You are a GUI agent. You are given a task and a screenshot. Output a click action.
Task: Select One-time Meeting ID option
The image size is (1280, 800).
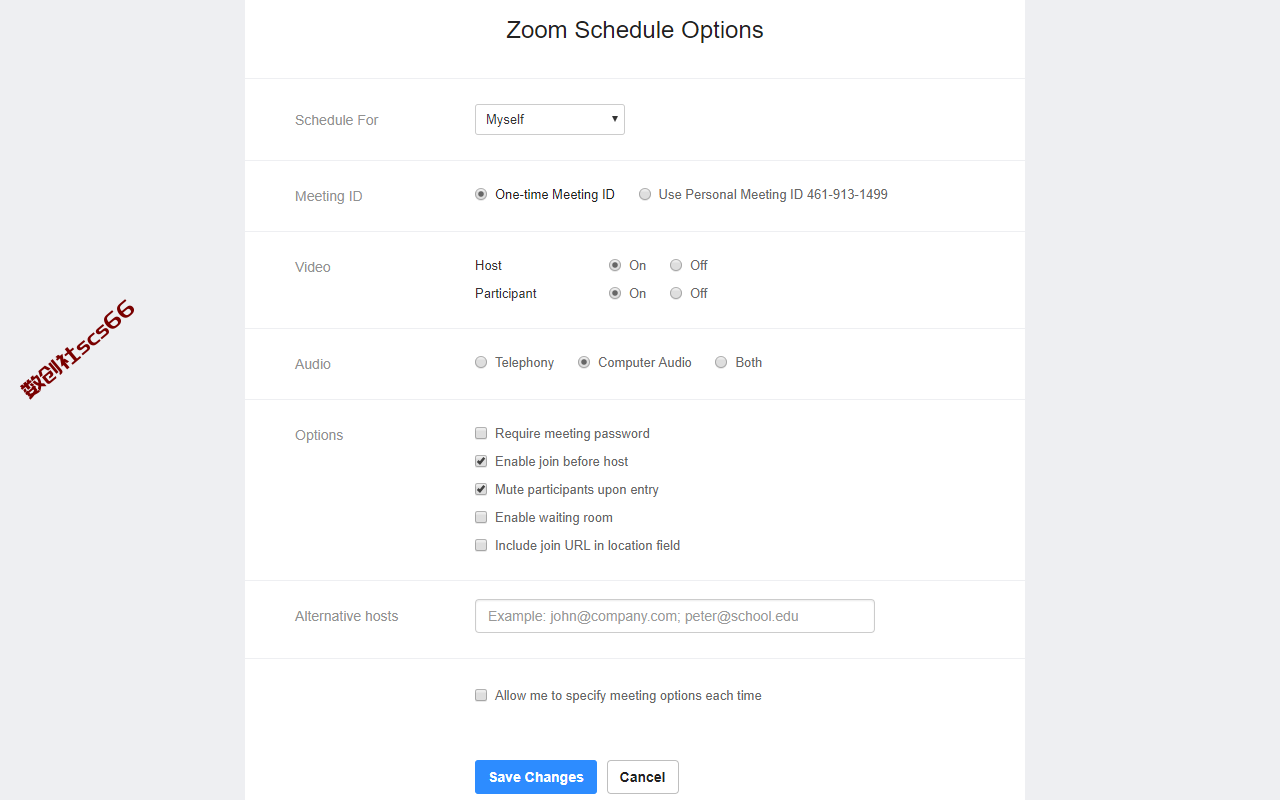(x=481, y=195)
